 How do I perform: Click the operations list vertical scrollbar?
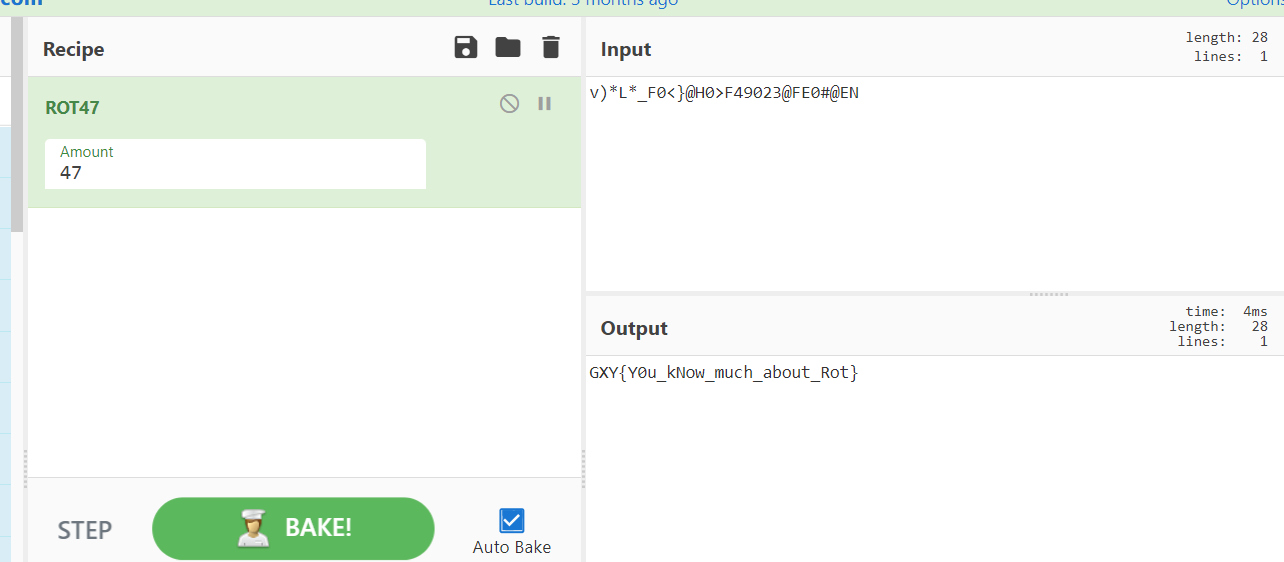click(17, 120)
